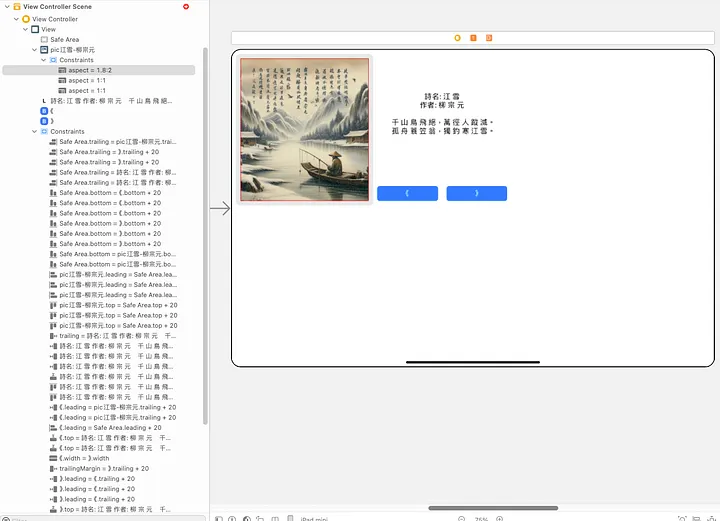Click the storyboard entry point arrow

click(220, 208)
